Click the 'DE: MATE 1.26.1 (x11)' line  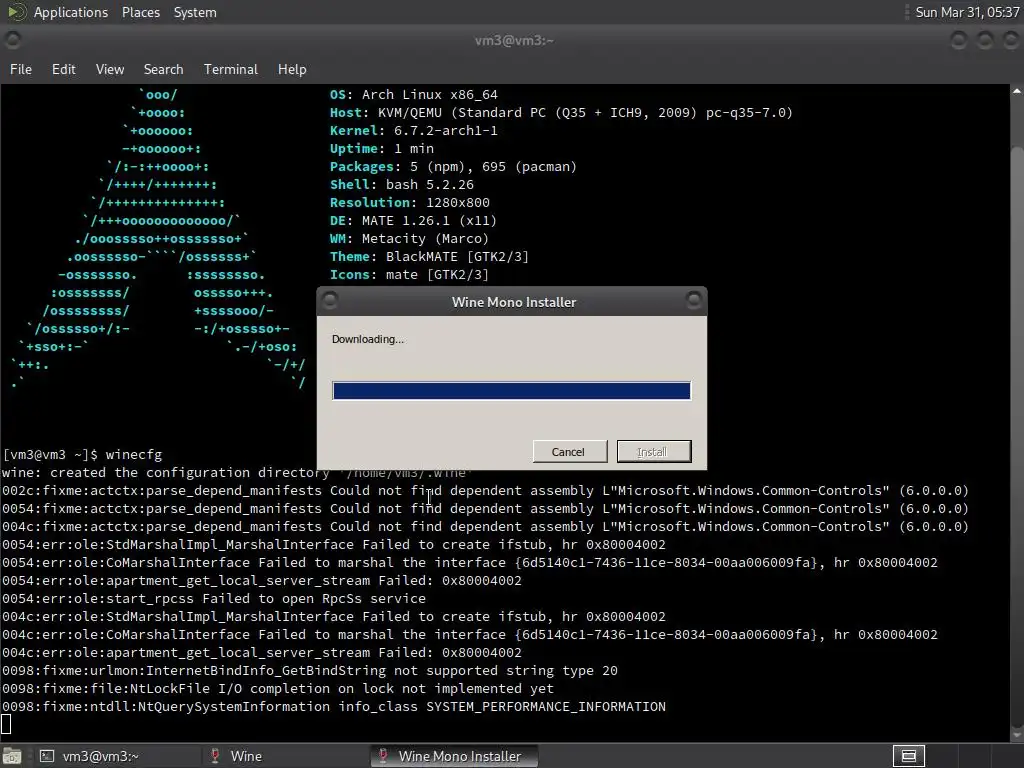click(x=413, y=221)
